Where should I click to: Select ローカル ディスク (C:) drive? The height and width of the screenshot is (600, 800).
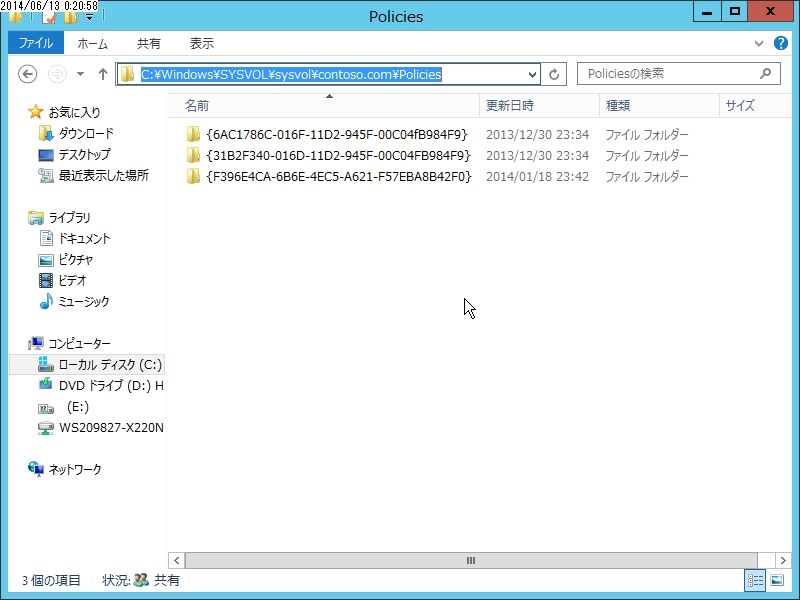click(110, 365)
